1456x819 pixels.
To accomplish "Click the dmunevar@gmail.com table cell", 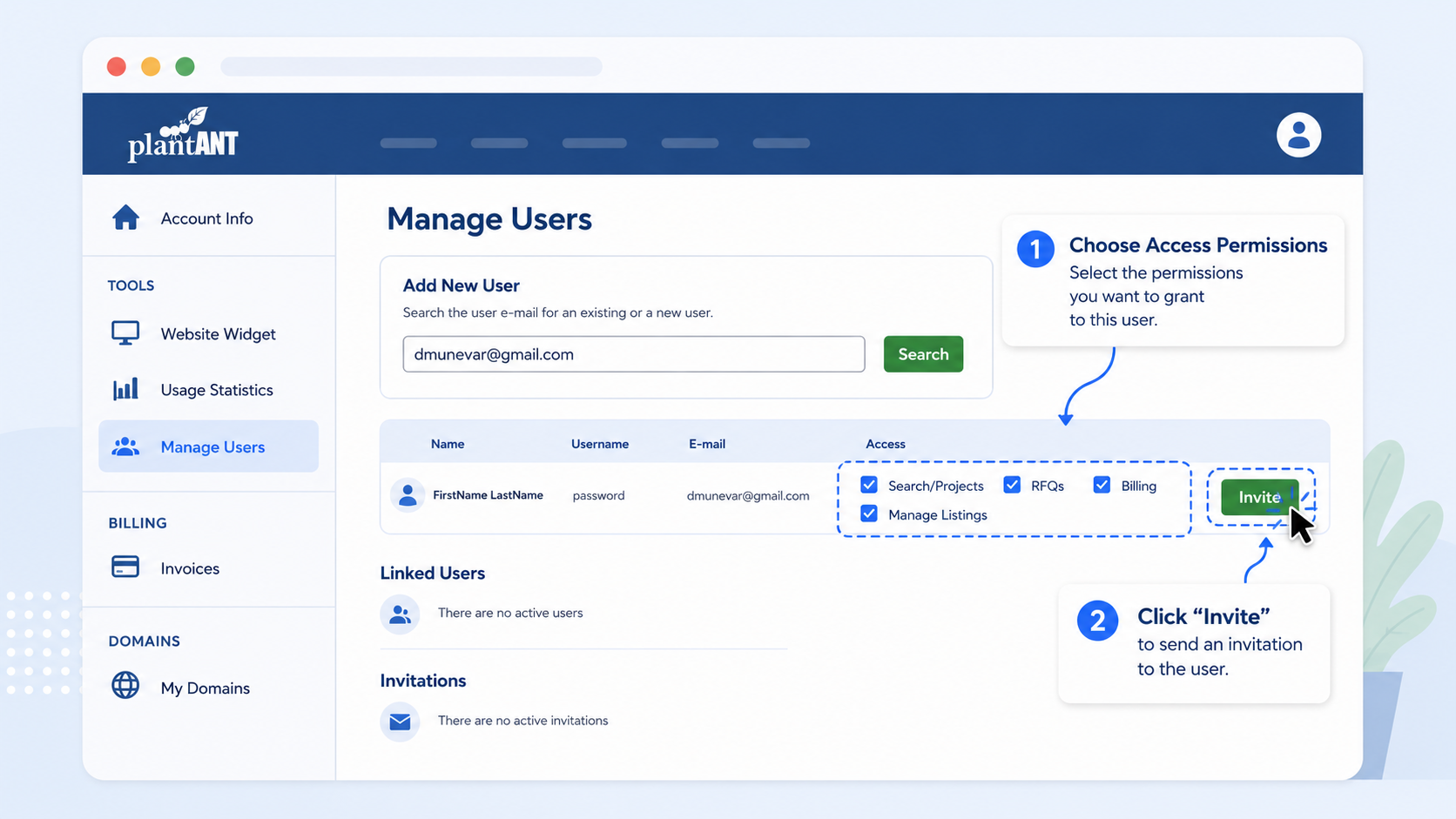I will 748,496.
